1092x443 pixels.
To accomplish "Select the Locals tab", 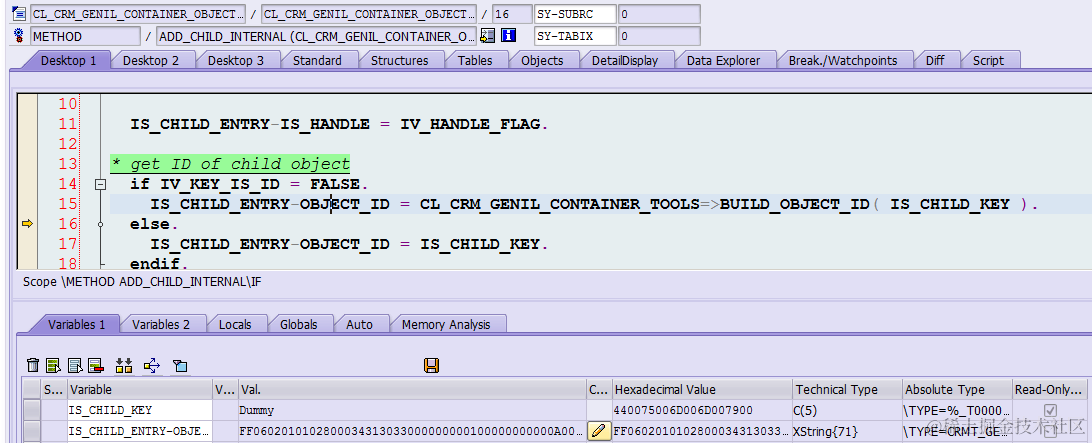I will (235, 325).
